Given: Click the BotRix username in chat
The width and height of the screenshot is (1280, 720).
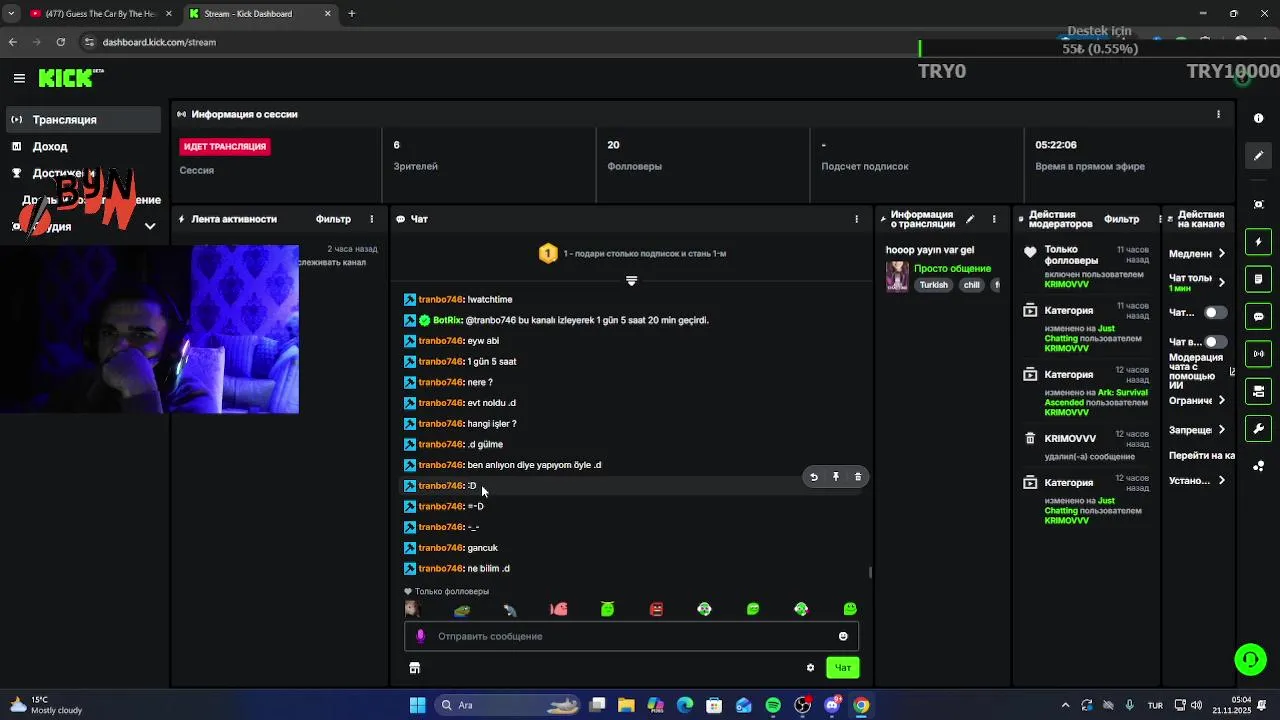Looking at the screenshot, I should click(x=447, y=320).
